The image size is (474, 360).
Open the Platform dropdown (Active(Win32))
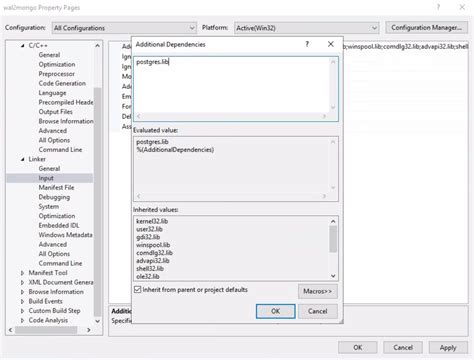tap(306, 28)
